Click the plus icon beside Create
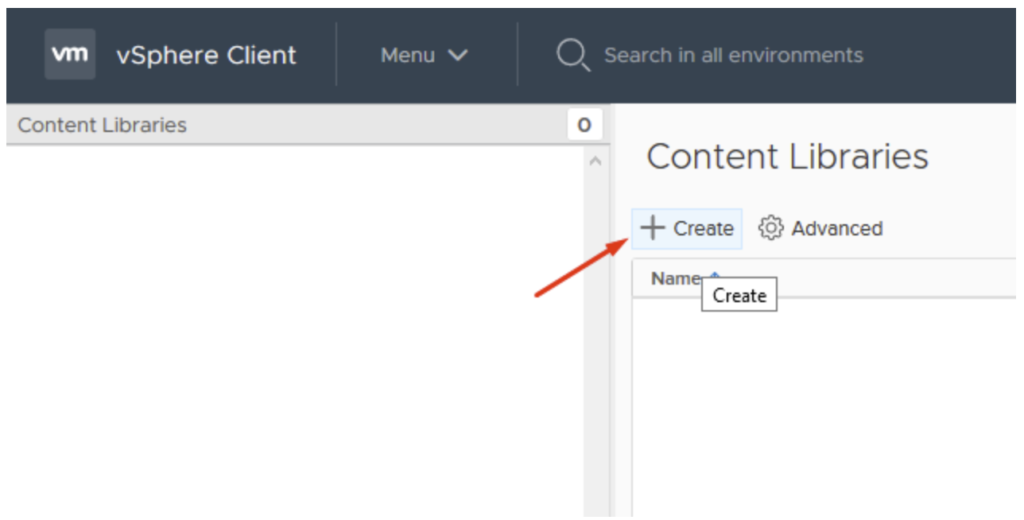This screenshot has width=1024, height=520. click(652, 228)
